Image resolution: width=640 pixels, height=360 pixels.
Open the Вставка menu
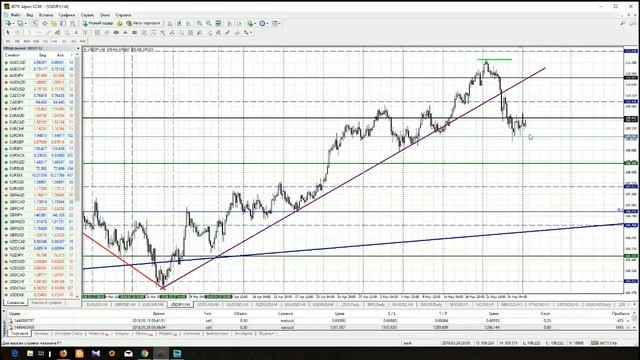[46, 15]
